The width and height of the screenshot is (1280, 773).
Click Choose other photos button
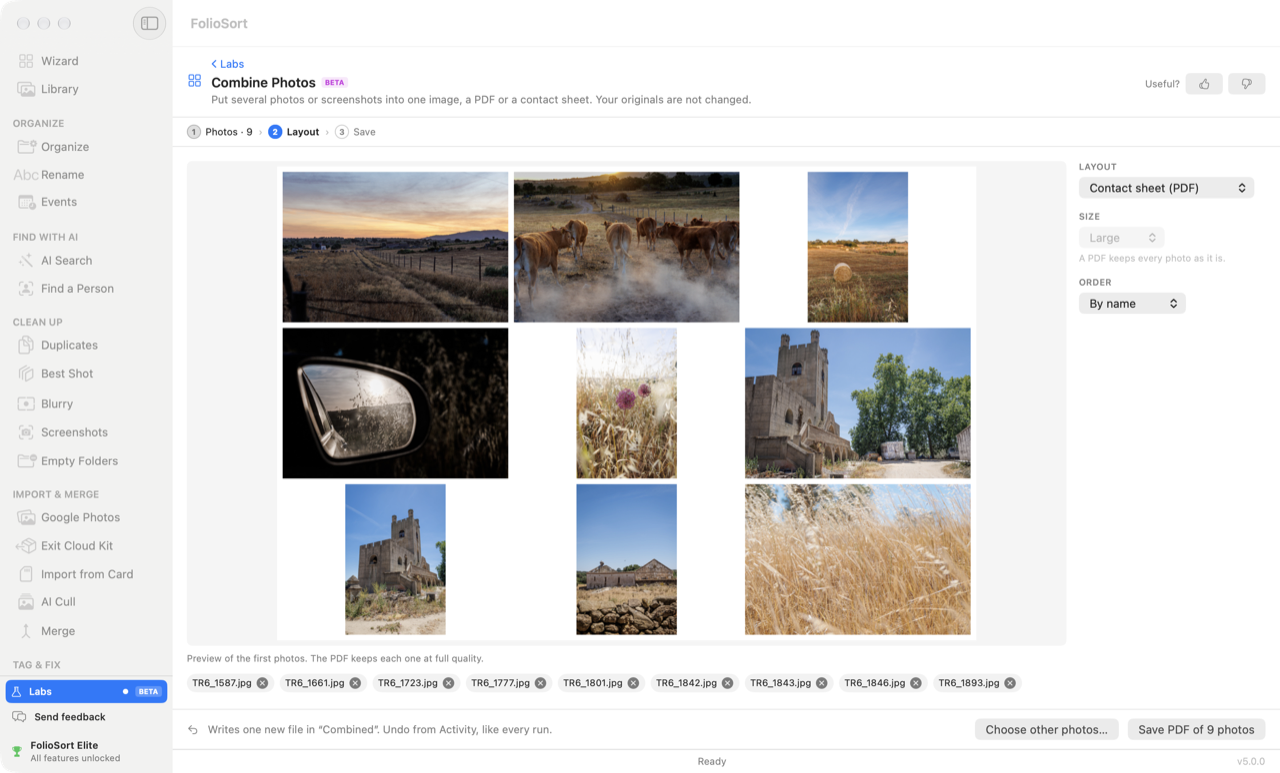pos(1046,730)
